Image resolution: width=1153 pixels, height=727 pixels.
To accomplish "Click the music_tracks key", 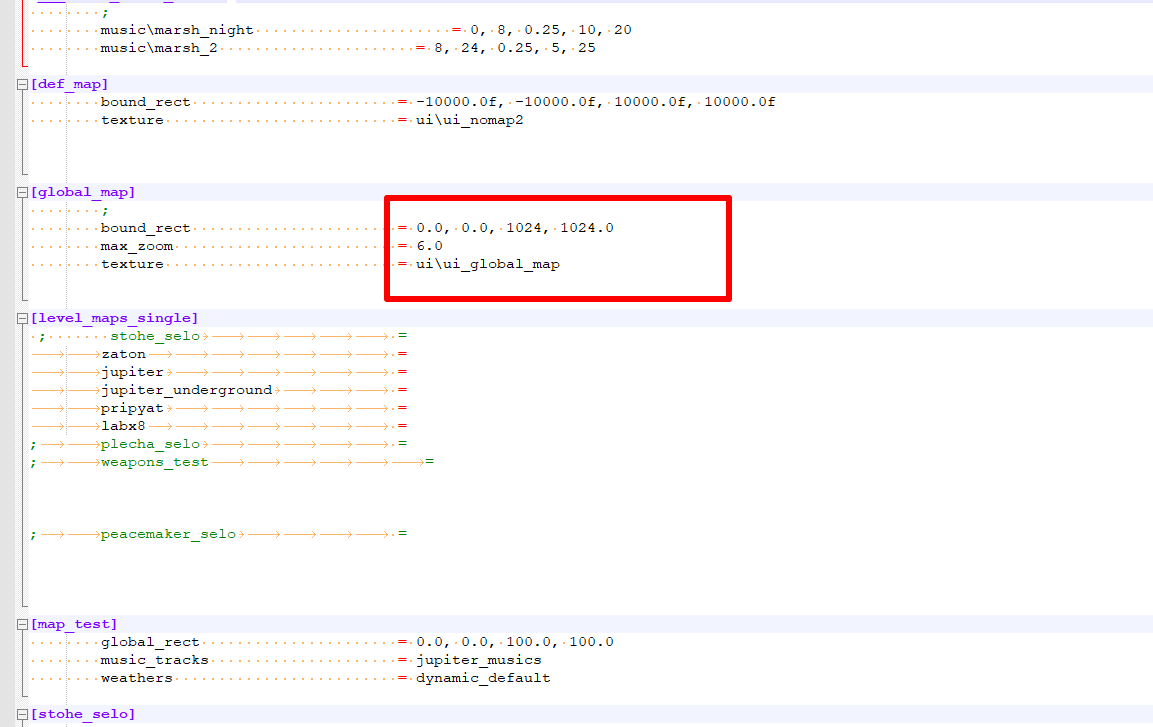I will coord(154,660).
